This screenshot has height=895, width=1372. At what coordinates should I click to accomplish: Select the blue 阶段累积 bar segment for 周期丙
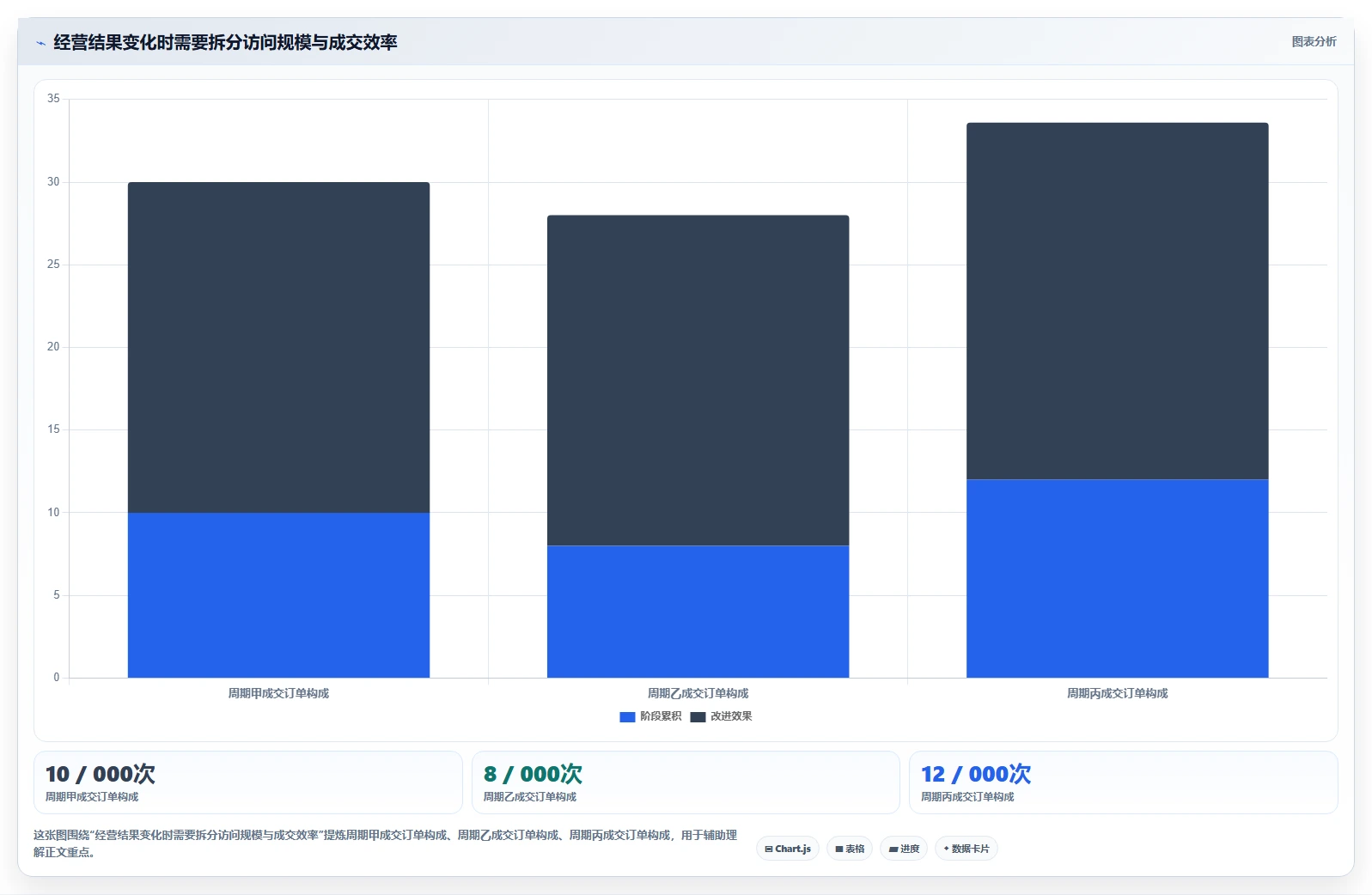pos(1117,579)
